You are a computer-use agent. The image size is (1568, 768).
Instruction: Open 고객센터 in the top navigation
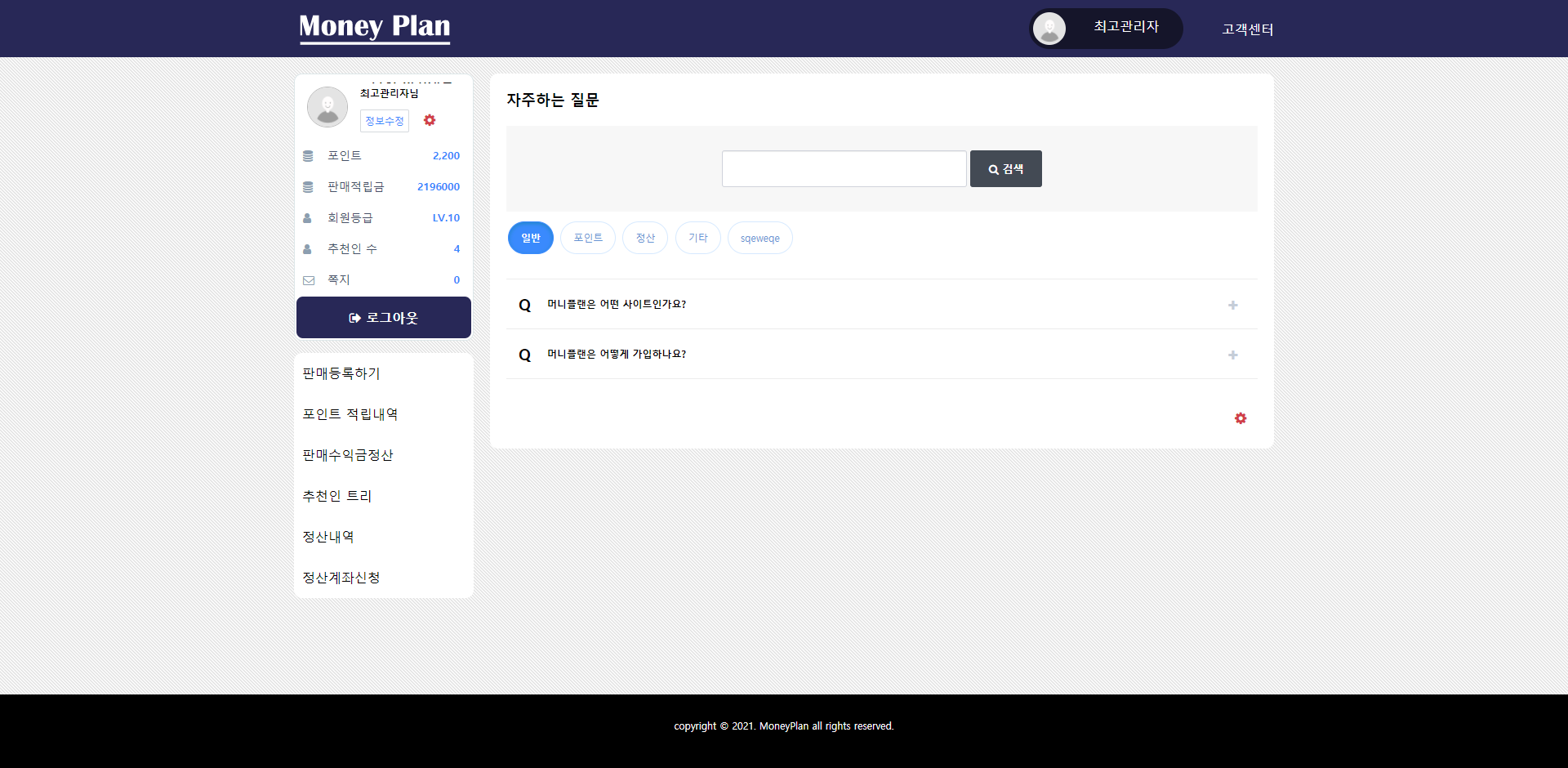(x=1247, y=29)
